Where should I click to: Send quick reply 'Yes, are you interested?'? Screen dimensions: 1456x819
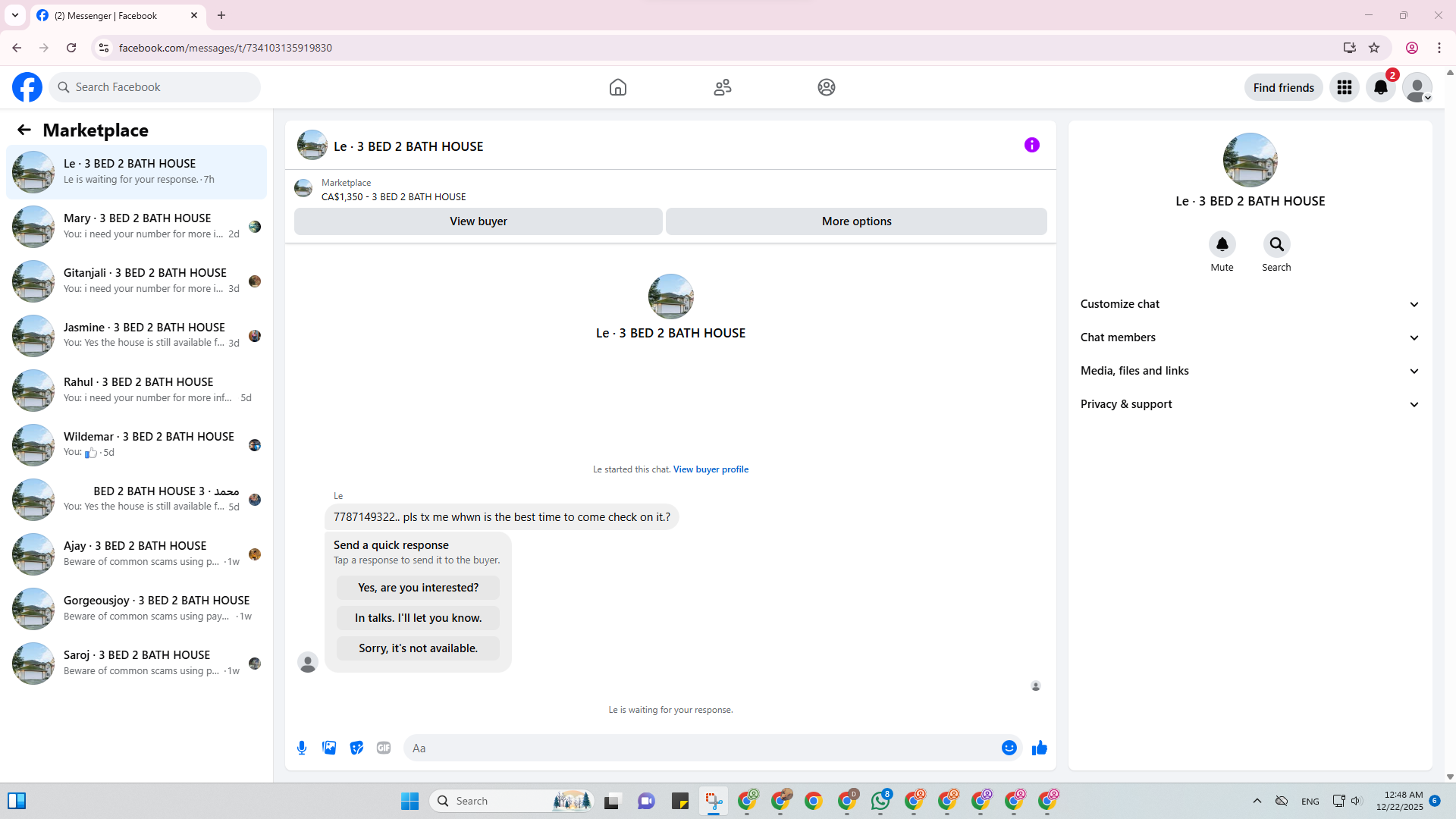(x=419, y=588)
